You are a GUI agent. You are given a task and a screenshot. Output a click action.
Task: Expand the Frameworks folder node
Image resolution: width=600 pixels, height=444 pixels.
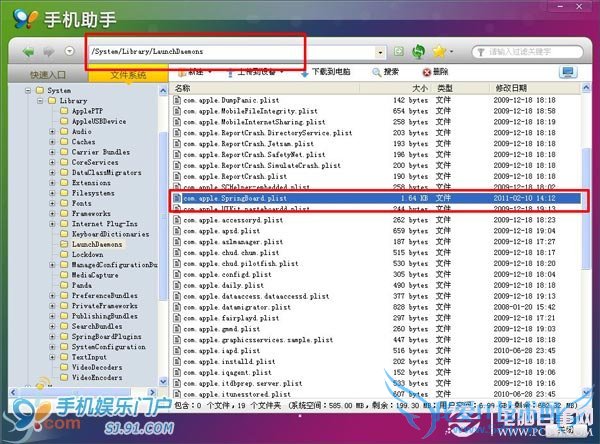(x=52, y=214)
